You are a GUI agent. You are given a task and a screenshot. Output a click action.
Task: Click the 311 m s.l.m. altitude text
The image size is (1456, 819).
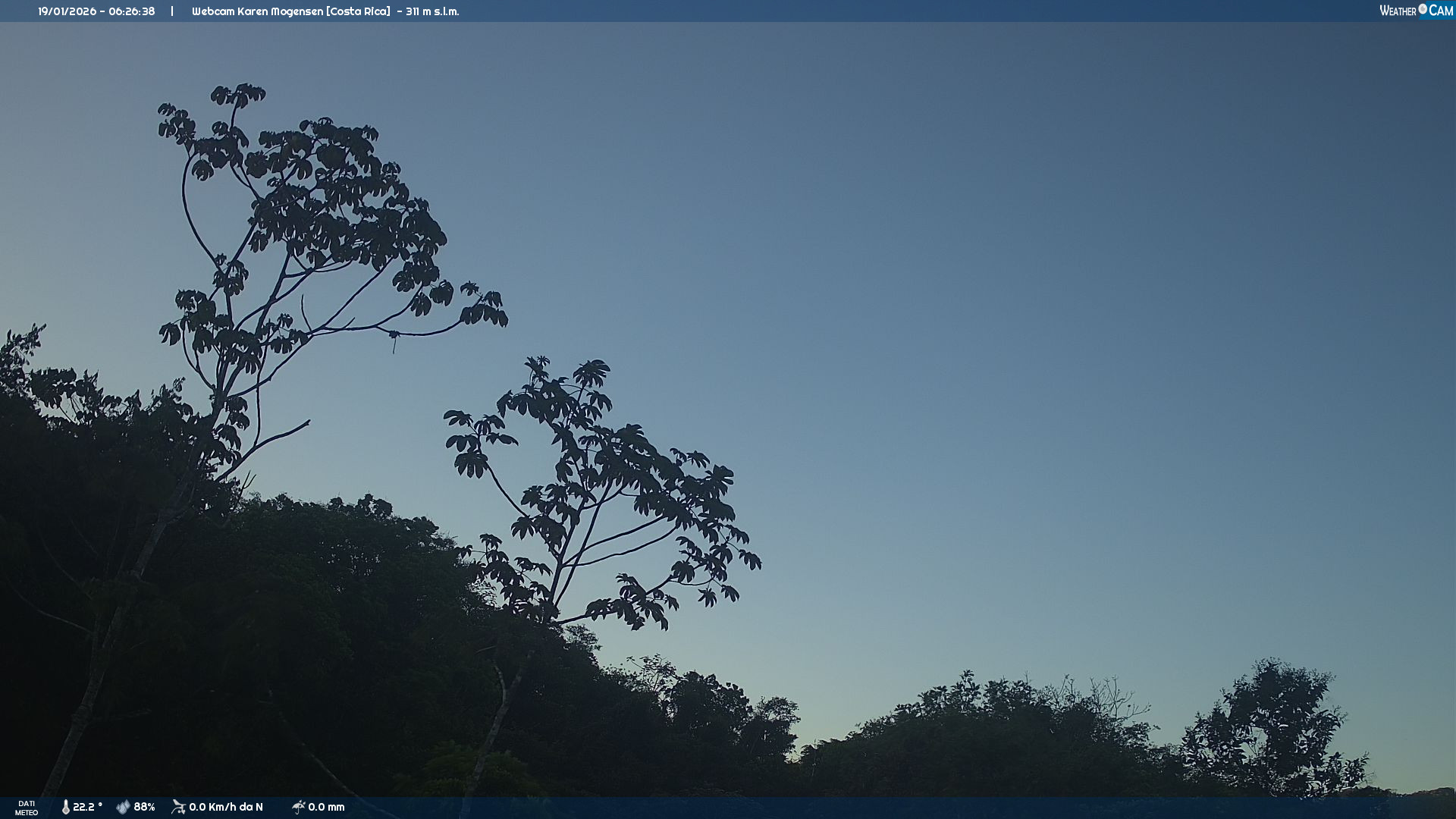(x=432, y=11)
